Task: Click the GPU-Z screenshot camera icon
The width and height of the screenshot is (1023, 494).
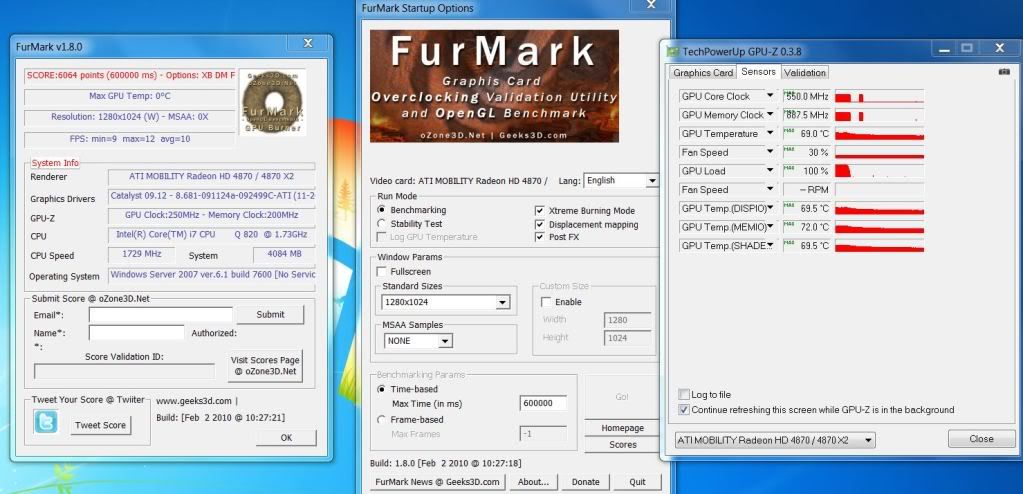Action: coord(1004,72)
